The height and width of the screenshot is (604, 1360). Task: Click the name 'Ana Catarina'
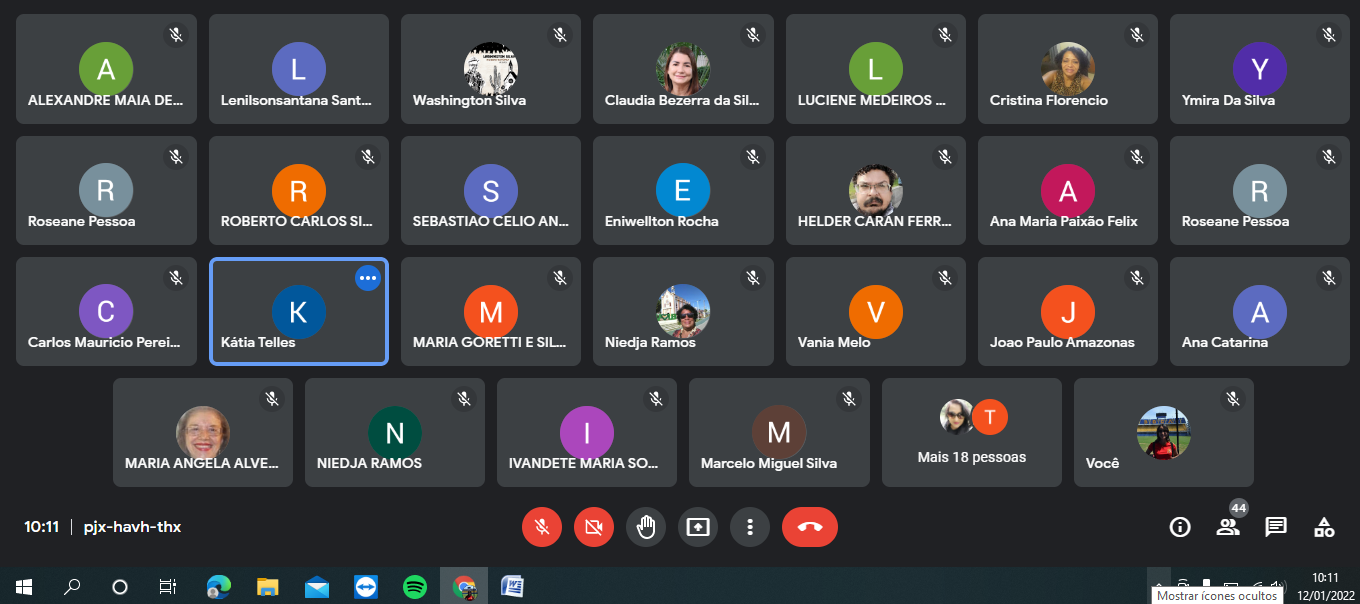coord(1225,342)
